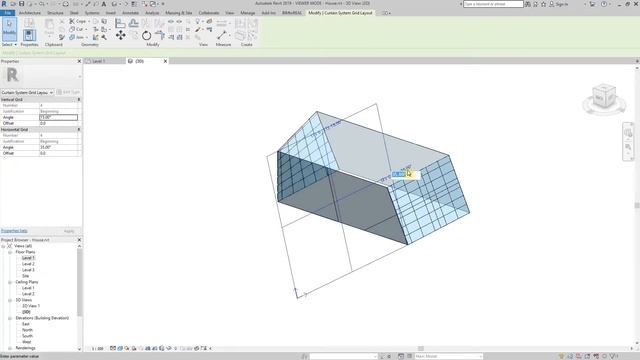The height and width of the screenshot is (360, 640).
Task: Open the Massing & Site ribbon tab
Action: tap(178, 13)
